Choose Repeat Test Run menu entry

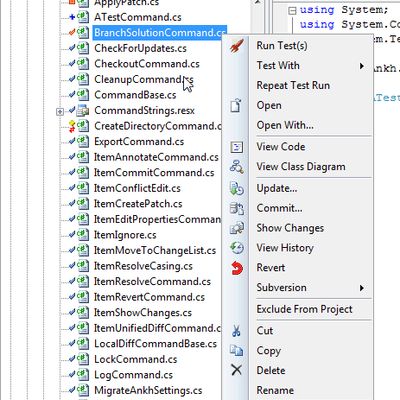click(x=293, y=85)
